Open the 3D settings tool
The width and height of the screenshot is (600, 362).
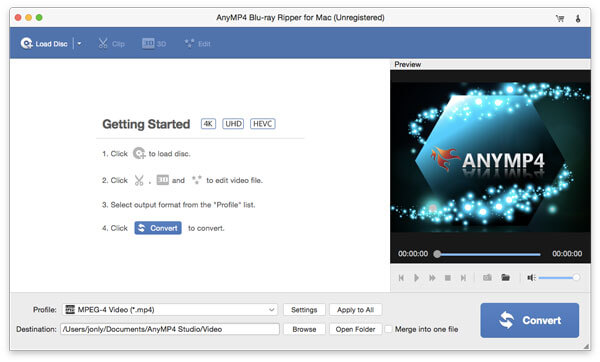pos(154,44)
